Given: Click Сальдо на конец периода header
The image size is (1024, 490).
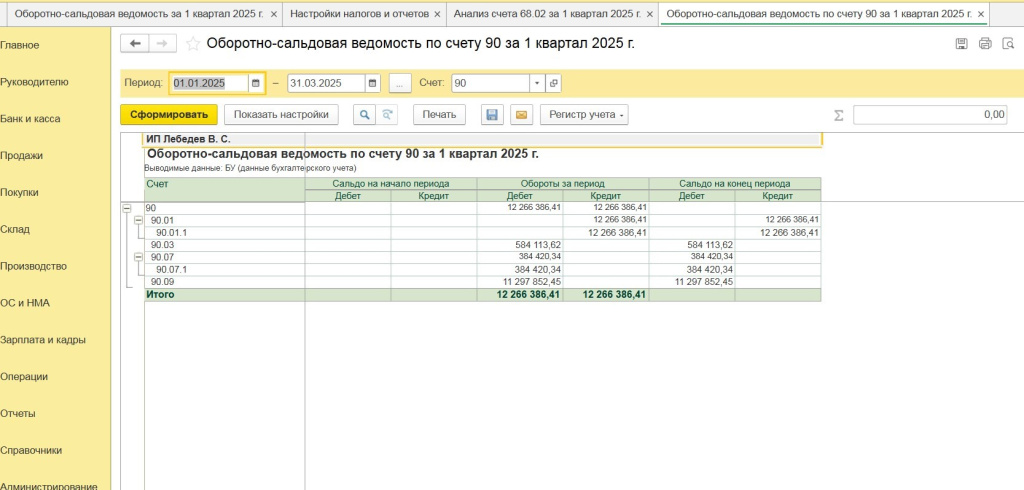Looking at the screenshot, I should tap(735, 184).
